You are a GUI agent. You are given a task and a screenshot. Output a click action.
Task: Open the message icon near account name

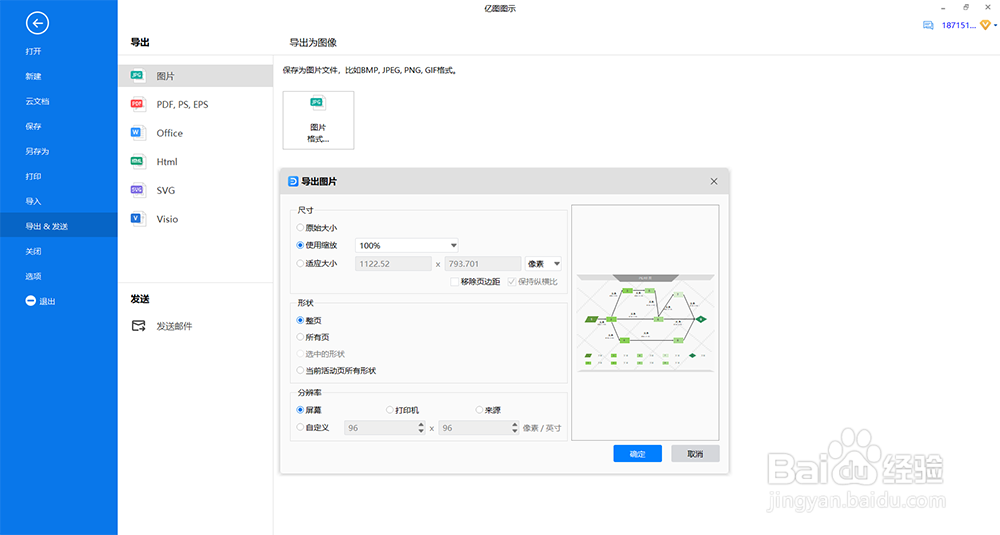click(928, 26)
